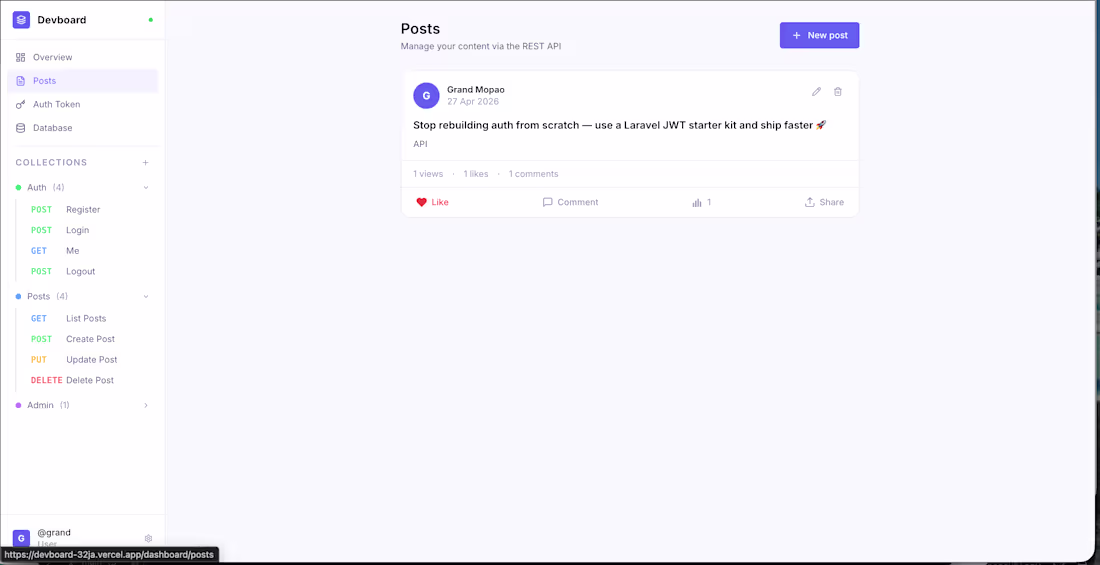Collapse the Auth collection chevron

(x=146, y=187)
